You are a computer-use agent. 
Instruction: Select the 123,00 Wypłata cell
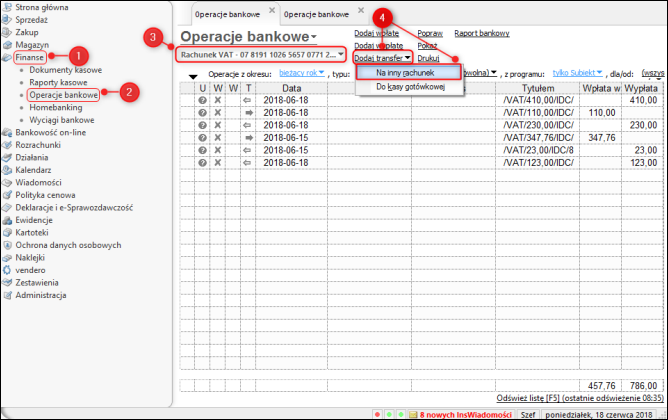click(x=642, y=163)
